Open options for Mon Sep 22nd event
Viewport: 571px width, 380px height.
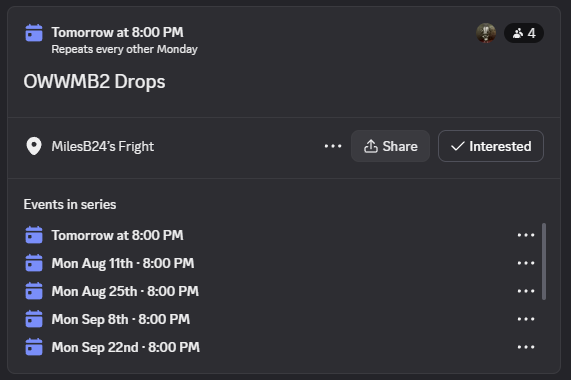[x=526, y=347]
